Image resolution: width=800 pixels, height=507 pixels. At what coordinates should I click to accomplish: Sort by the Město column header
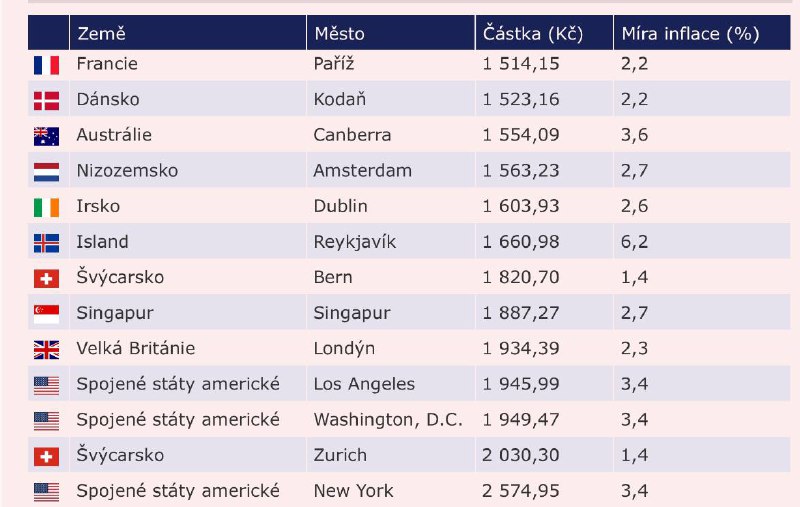pos(339,33)
